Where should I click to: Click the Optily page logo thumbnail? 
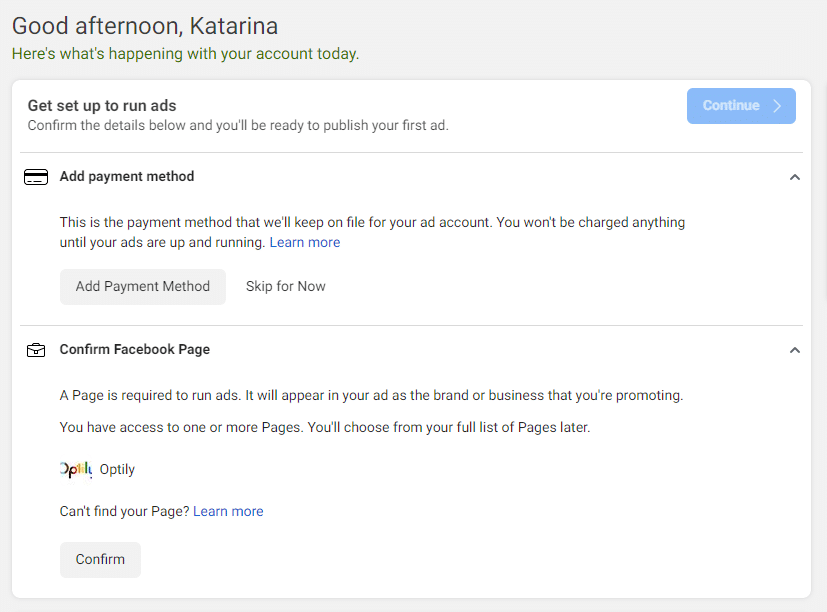76,469
